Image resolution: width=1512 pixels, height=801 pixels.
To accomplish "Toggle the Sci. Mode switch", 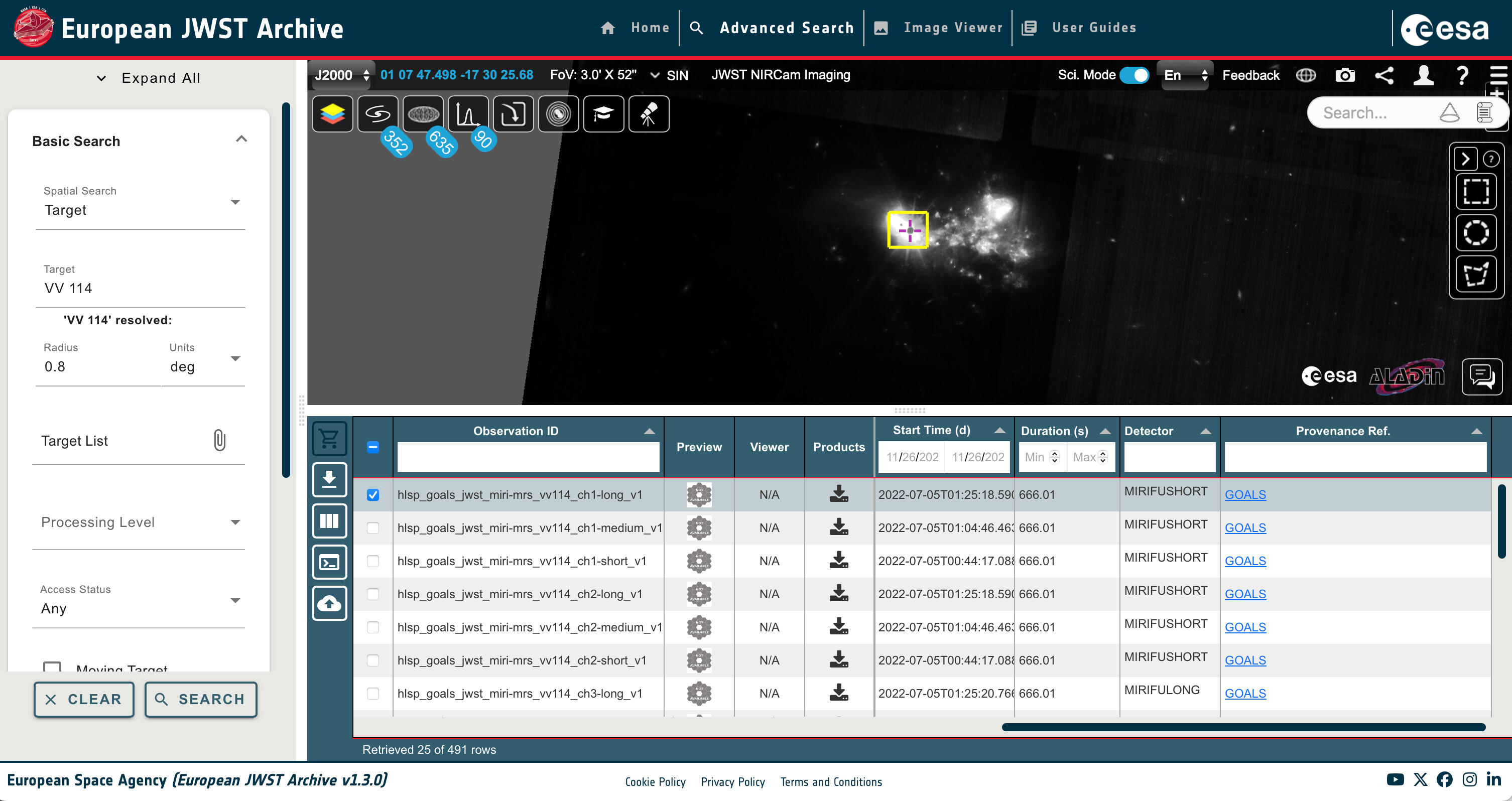I will (1134, 75).
